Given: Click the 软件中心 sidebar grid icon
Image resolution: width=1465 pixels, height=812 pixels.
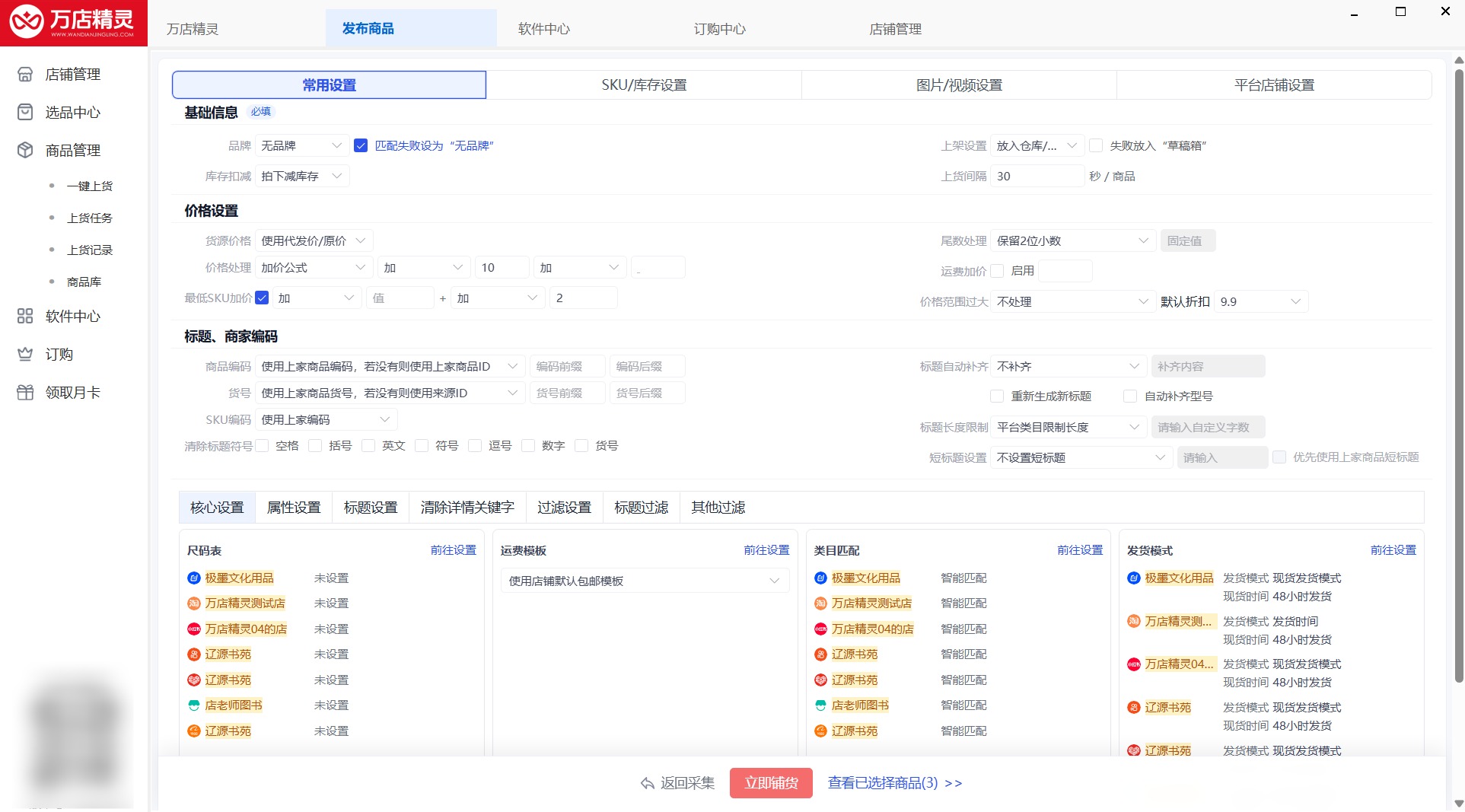Looking at the screenshot, I should [x=25, y=316].
